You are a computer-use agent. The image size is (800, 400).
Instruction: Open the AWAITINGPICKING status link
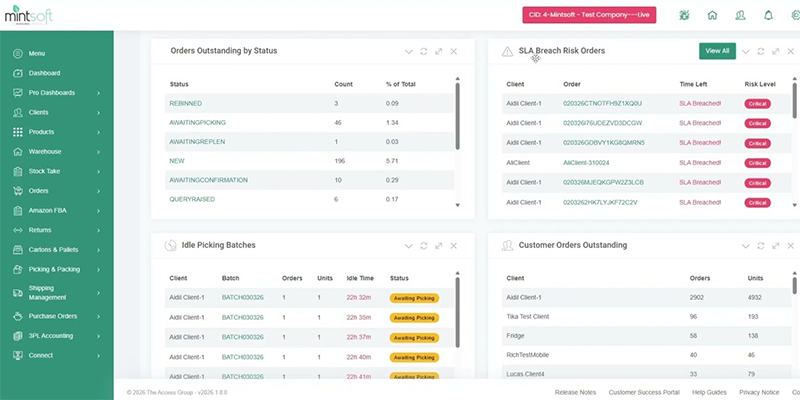(197, 123)
